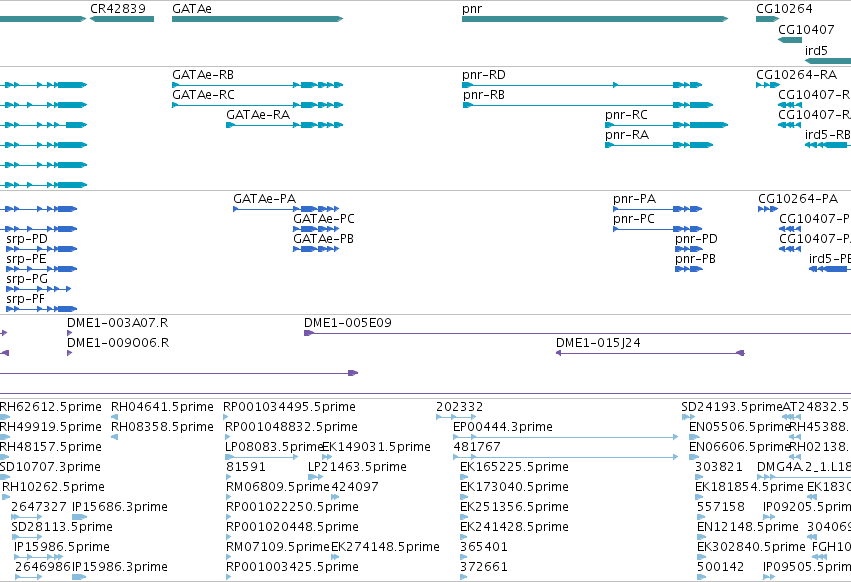Open transcript GATAe-RC
The width and height of the screenshot is (851, 582).
(204, 94)
